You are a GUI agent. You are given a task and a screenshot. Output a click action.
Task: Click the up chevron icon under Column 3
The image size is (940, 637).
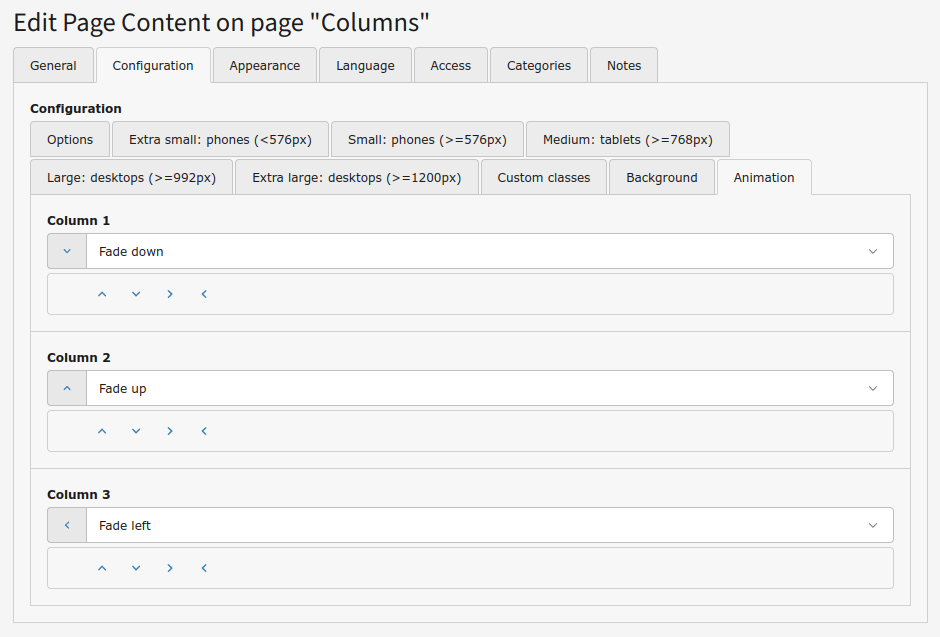102,568
